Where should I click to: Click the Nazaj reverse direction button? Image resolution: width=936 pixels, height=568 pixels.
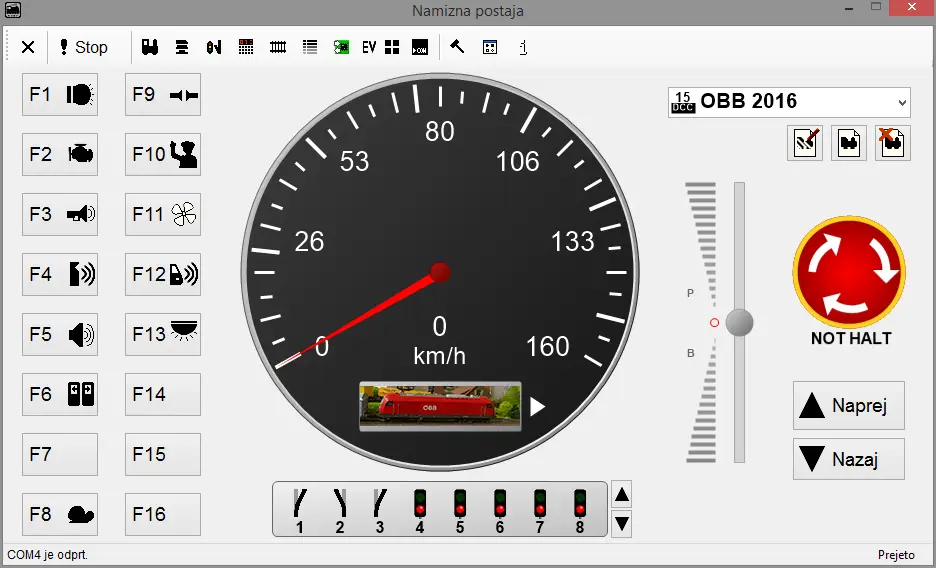coord(848,460)
